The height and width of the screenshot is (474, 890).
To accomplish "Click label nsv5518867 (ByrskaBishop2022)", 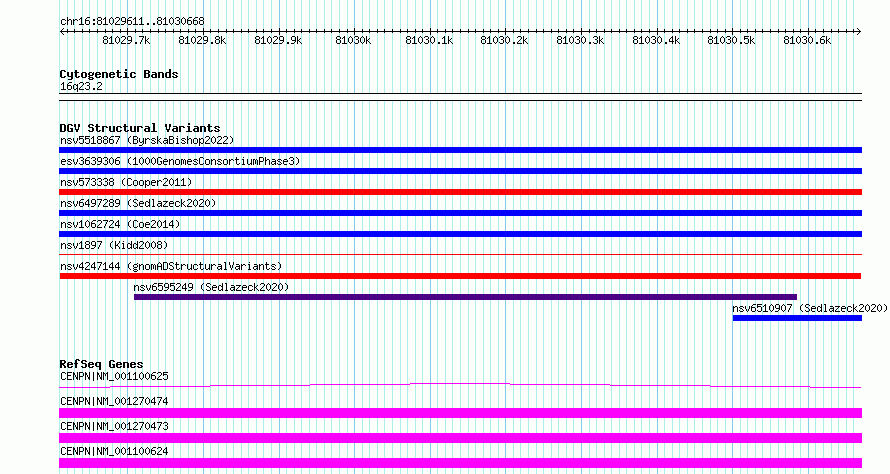I will (x=147, y=140).
